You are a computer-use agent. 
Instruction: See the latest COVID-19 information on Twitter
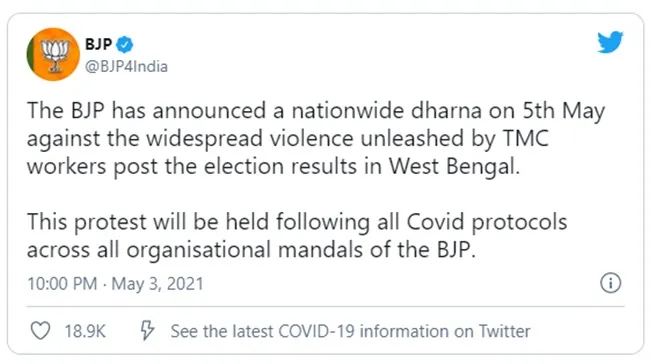pyautogui.click(x=350, y=331)
